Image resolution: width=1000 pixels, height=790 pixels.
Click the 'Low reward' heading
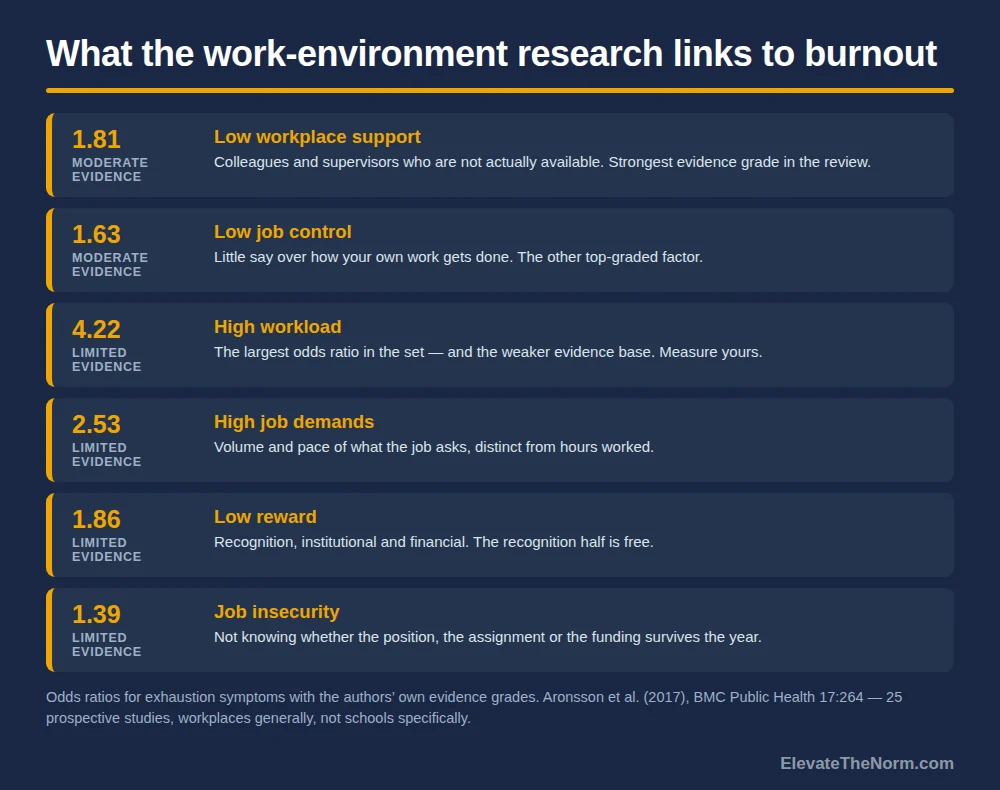[265, 517]
